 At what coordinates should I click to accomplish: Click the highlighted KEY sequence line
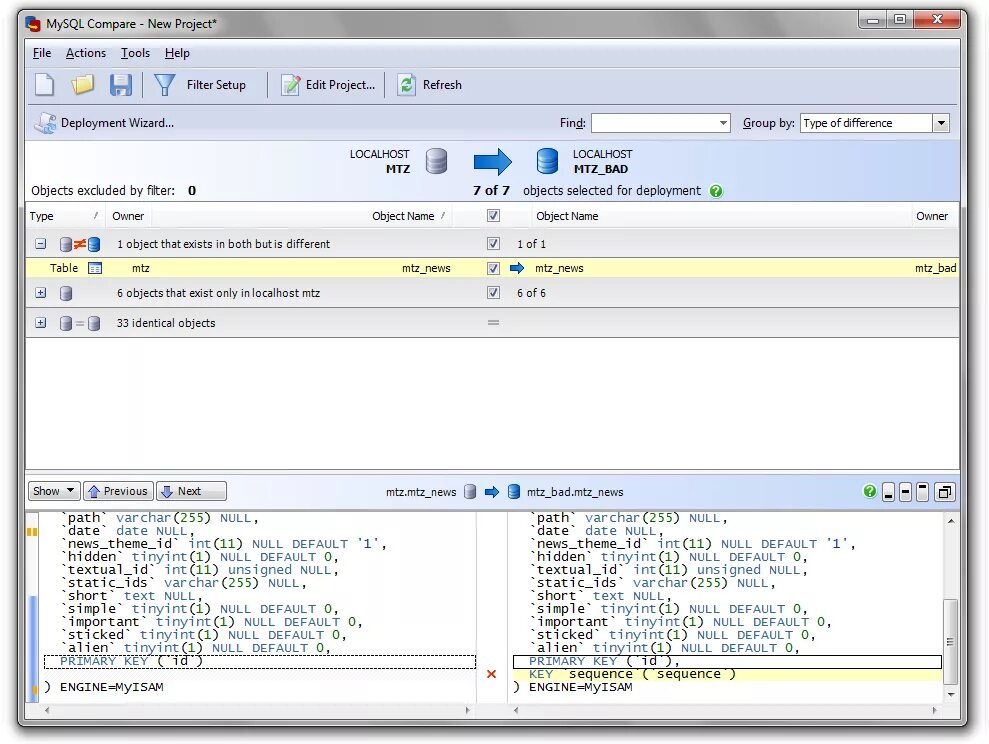pos(727,674)
